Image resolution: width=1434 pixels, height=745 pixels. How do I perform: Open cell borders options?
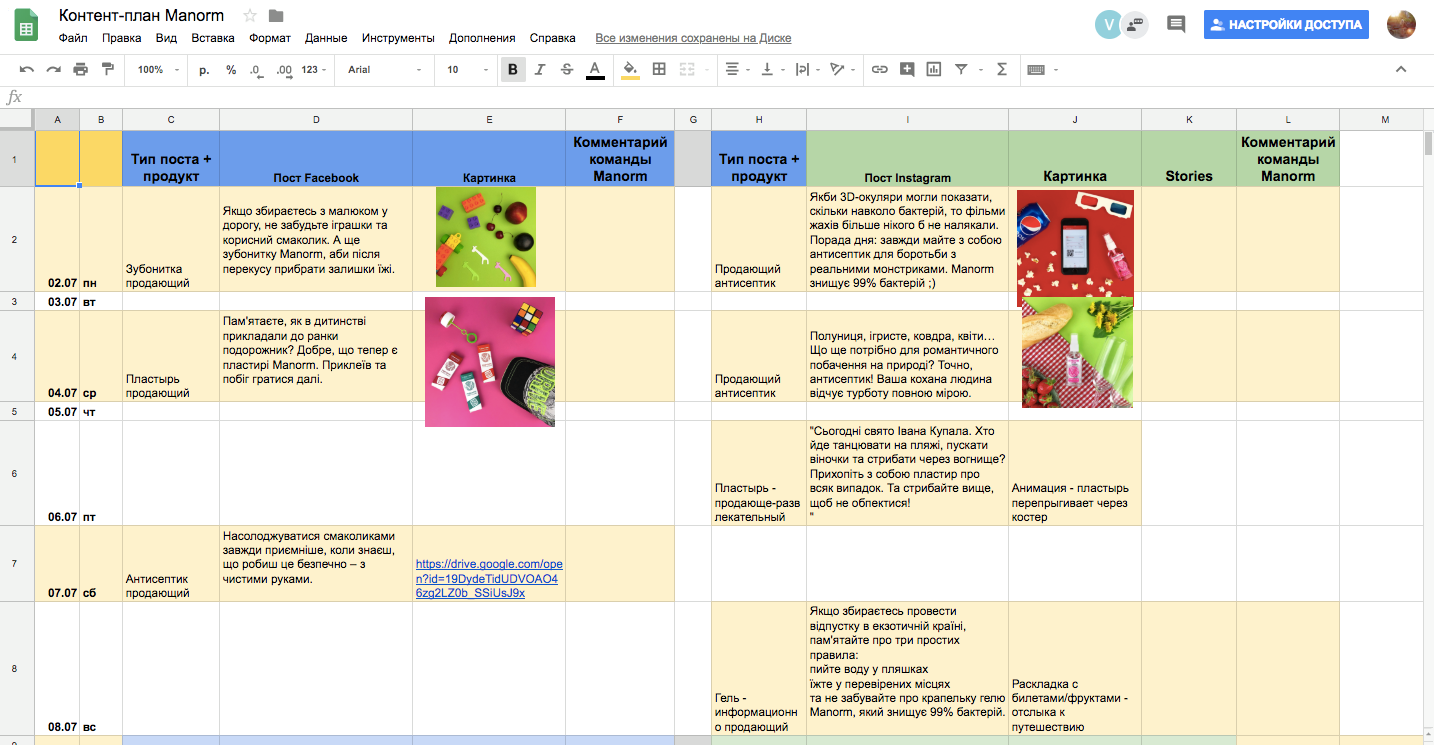(x=659, y=69)
